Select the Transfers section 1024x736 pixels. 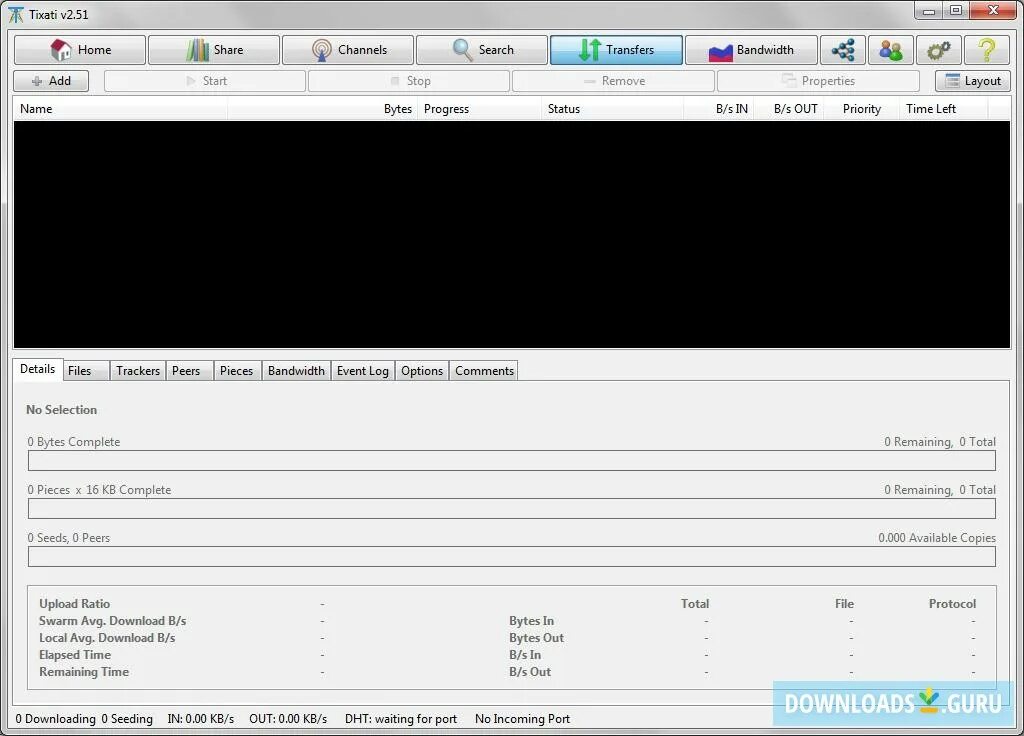point(616,50)
